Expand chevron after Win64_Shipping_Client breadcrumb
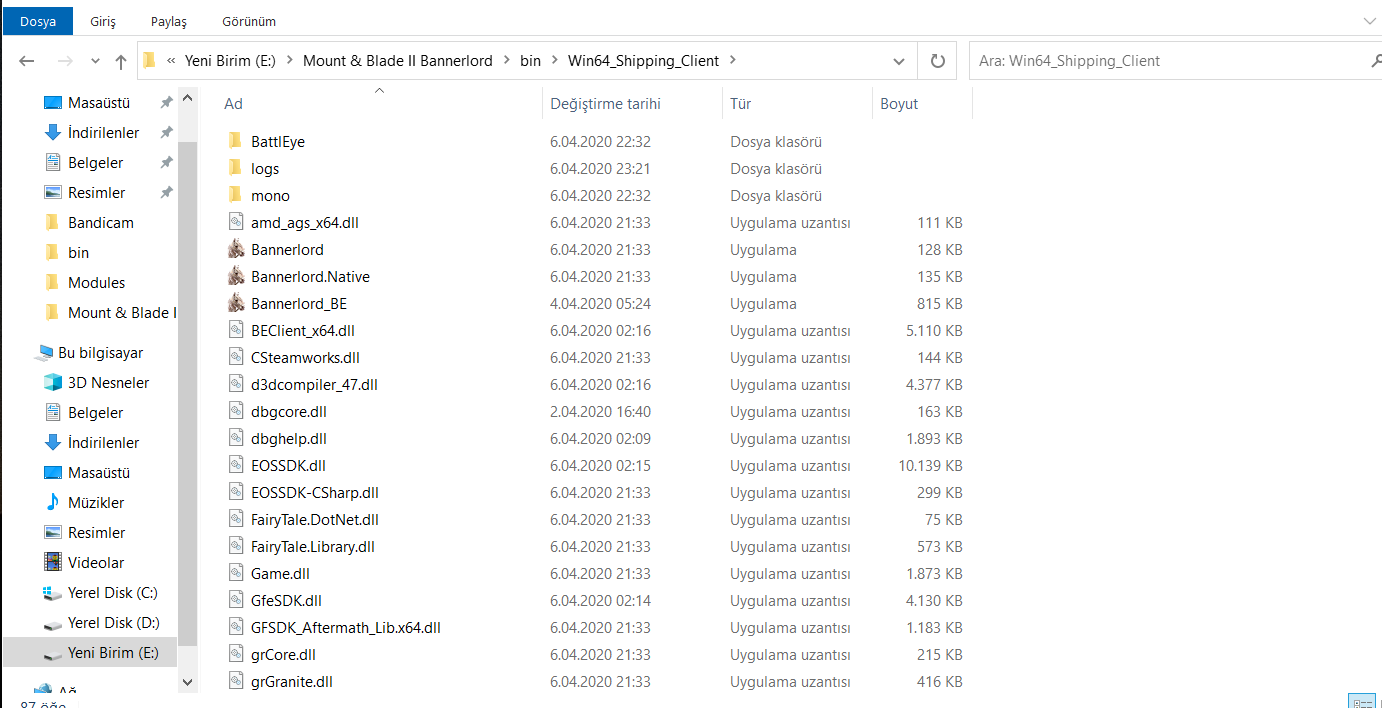 click(733, 61)
